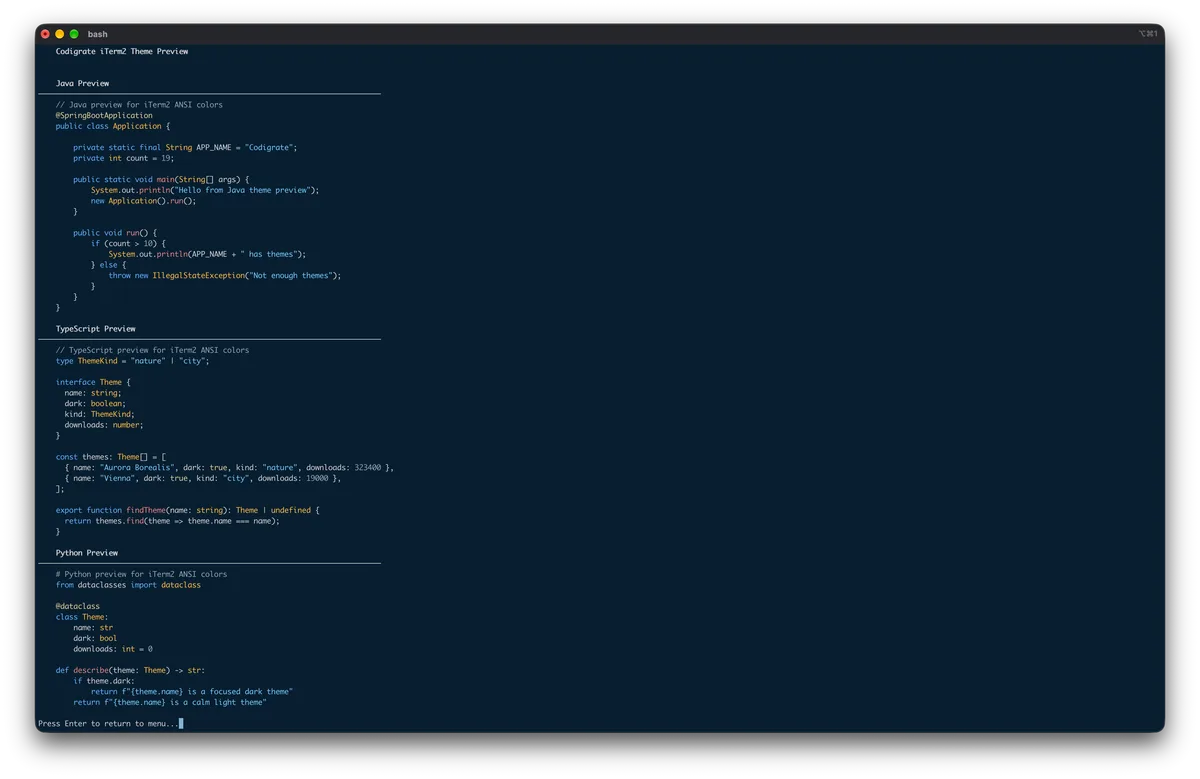Image resolution: width=1200 pixels, height=779 pixels.
Task: Click the "TypeScript Preview" section heading
Action: [95, 328]
